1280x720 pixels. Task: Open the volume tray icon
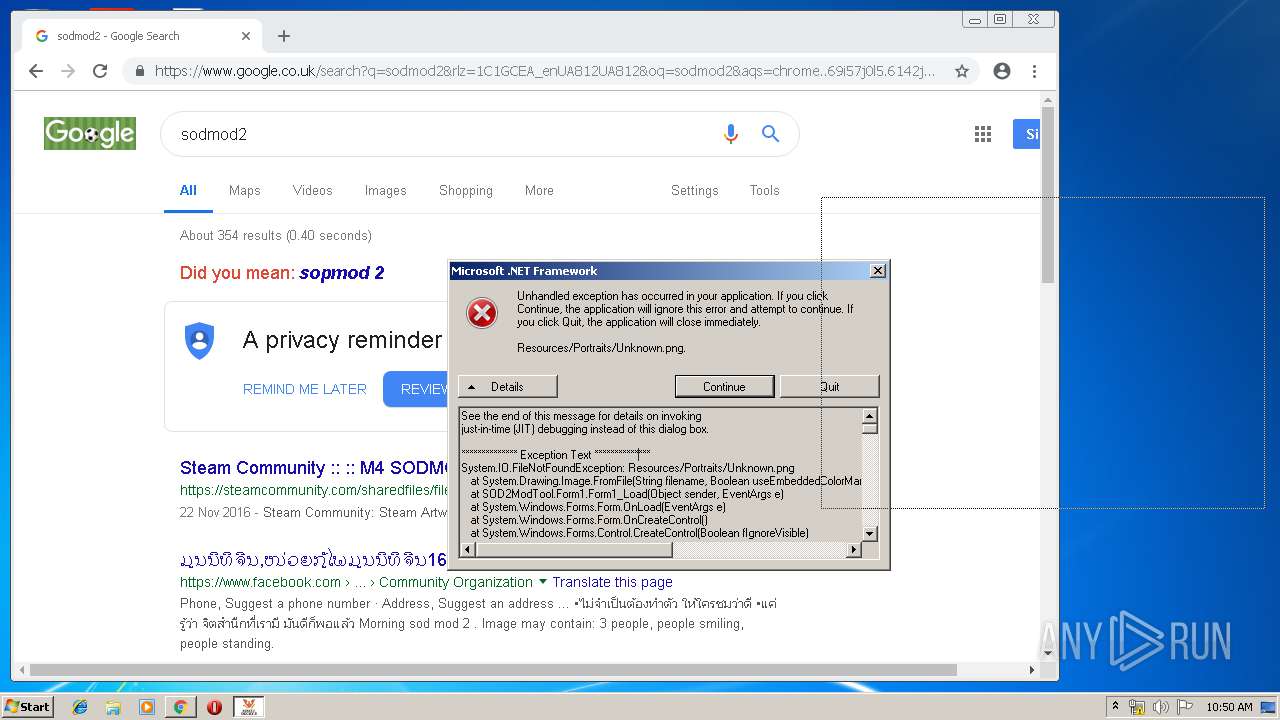coord(1161,707)
